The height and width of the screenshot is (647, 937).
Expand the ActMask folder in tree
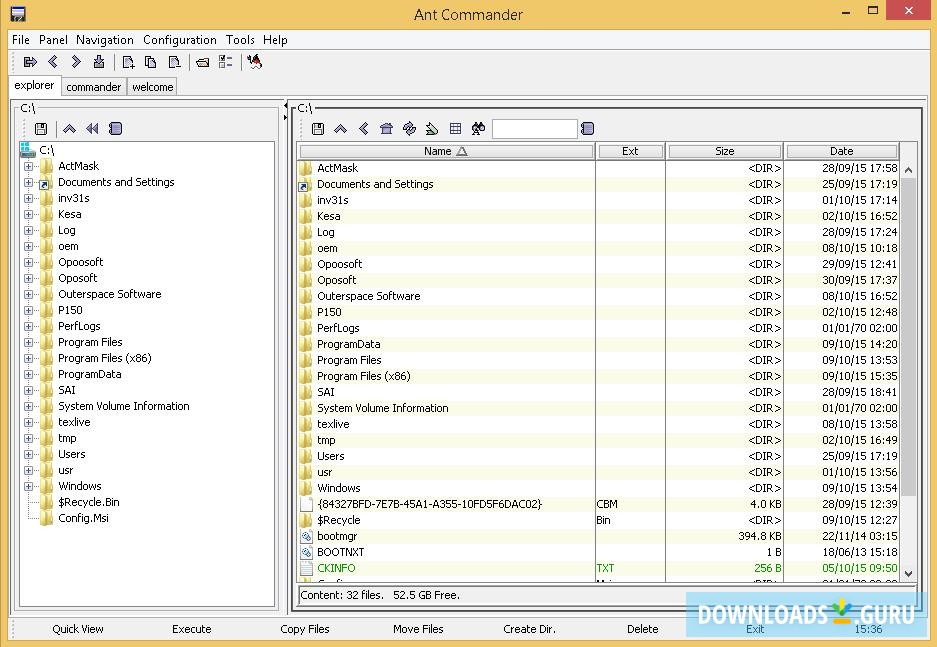pyautogui.click(x=29, y=167)
